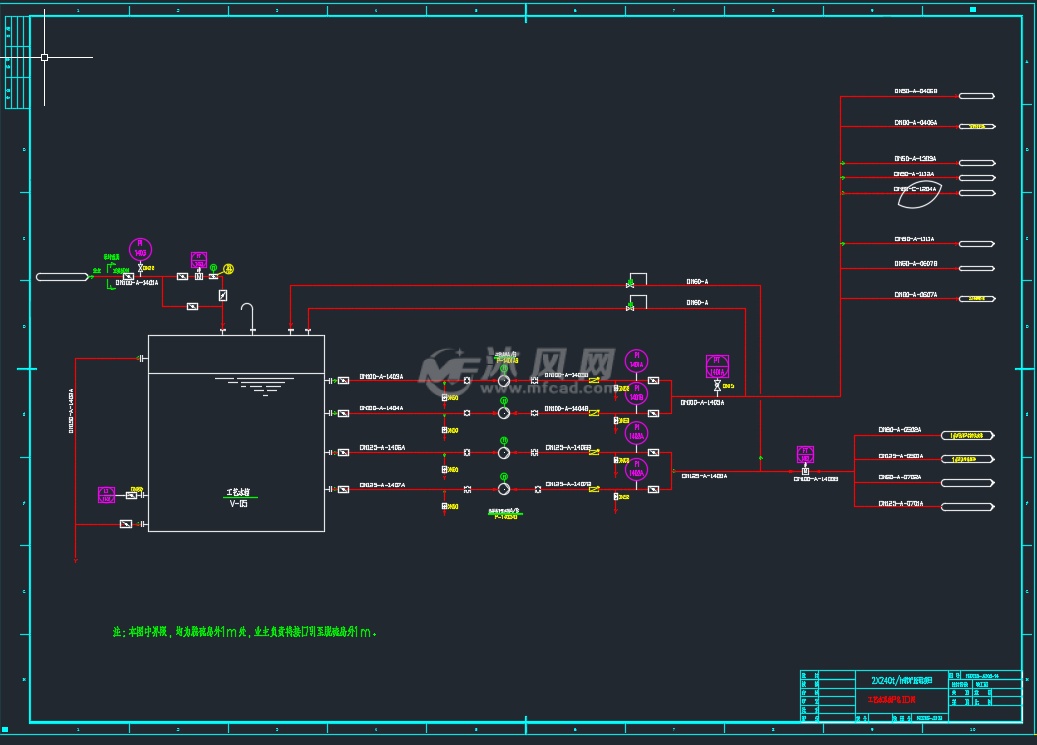Image resolution: width=1037 pixels, height=745 pixels.
Task: Select the control valve on lower DN80-A return line
Action: click(x=630, y=307)
